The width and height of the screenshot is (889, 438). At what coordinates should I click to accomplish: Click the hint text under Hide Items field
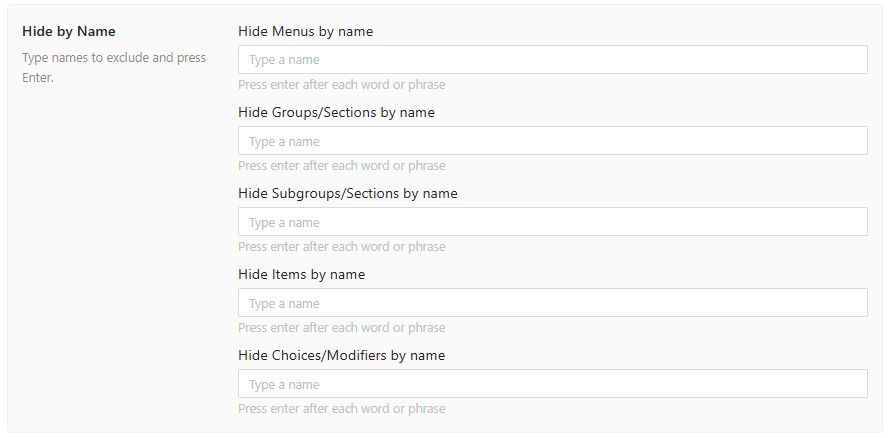[341, 328]
